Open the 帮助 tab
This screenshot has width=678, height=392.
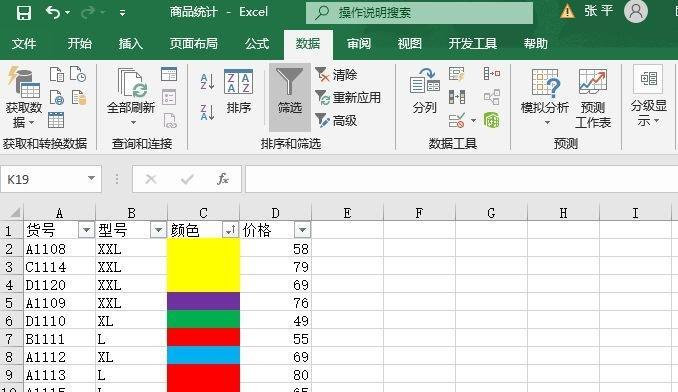(x=536, y=44)
